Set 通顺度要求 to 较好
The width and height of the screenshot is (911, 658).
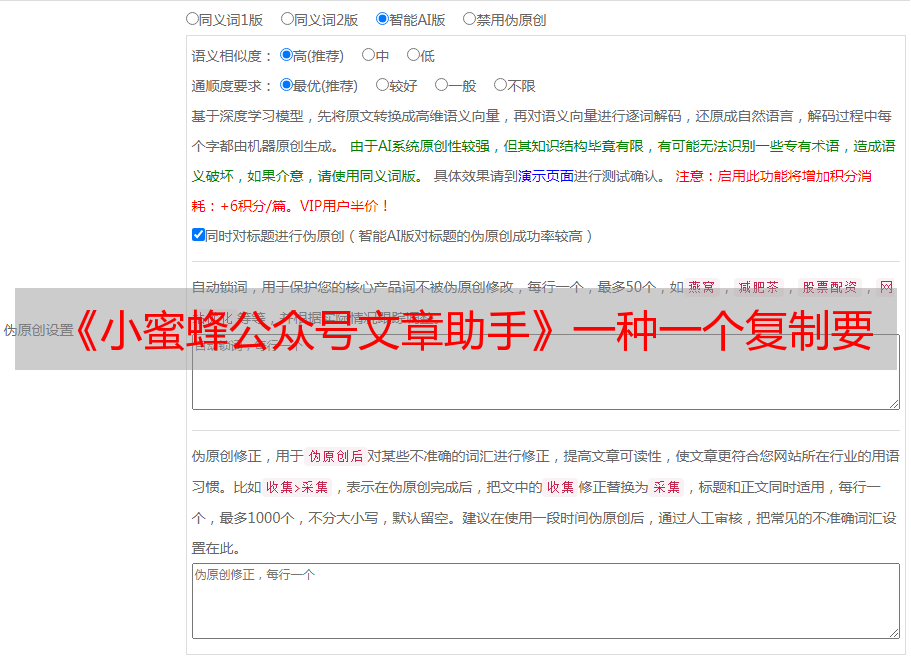click(x=382, y=85)
